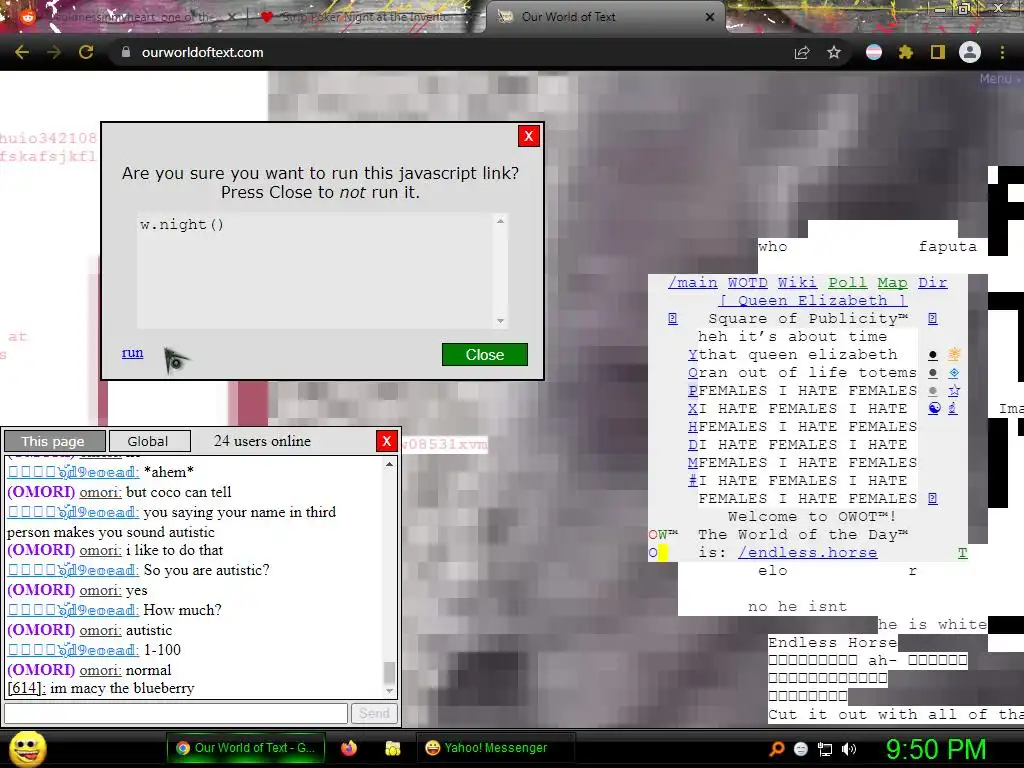
Task: Click the network icon in the system tray
Action: [825, 749]
